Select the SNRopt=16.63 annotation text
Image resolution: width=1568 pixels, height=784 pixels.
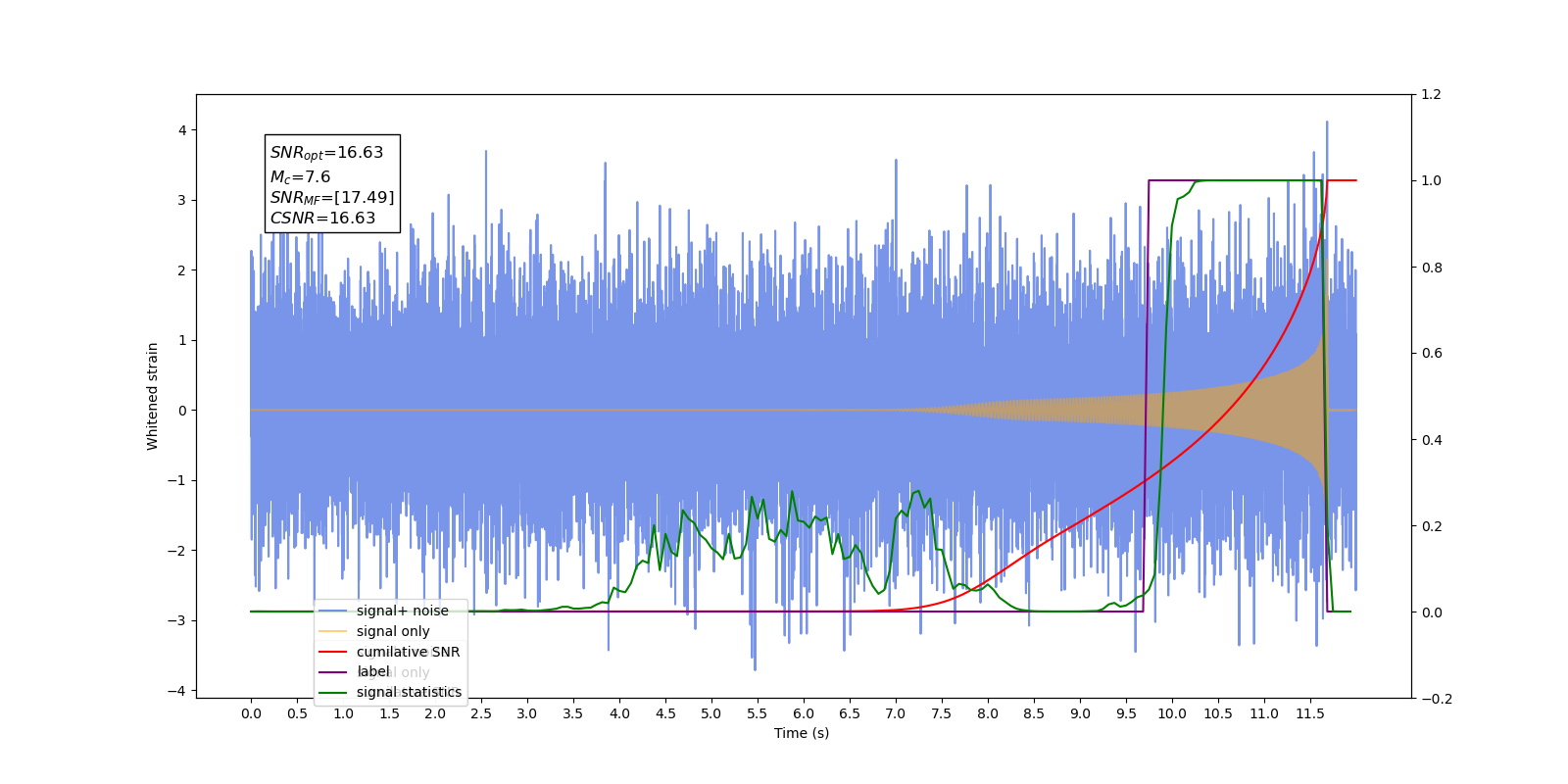[x=326, y=153]
